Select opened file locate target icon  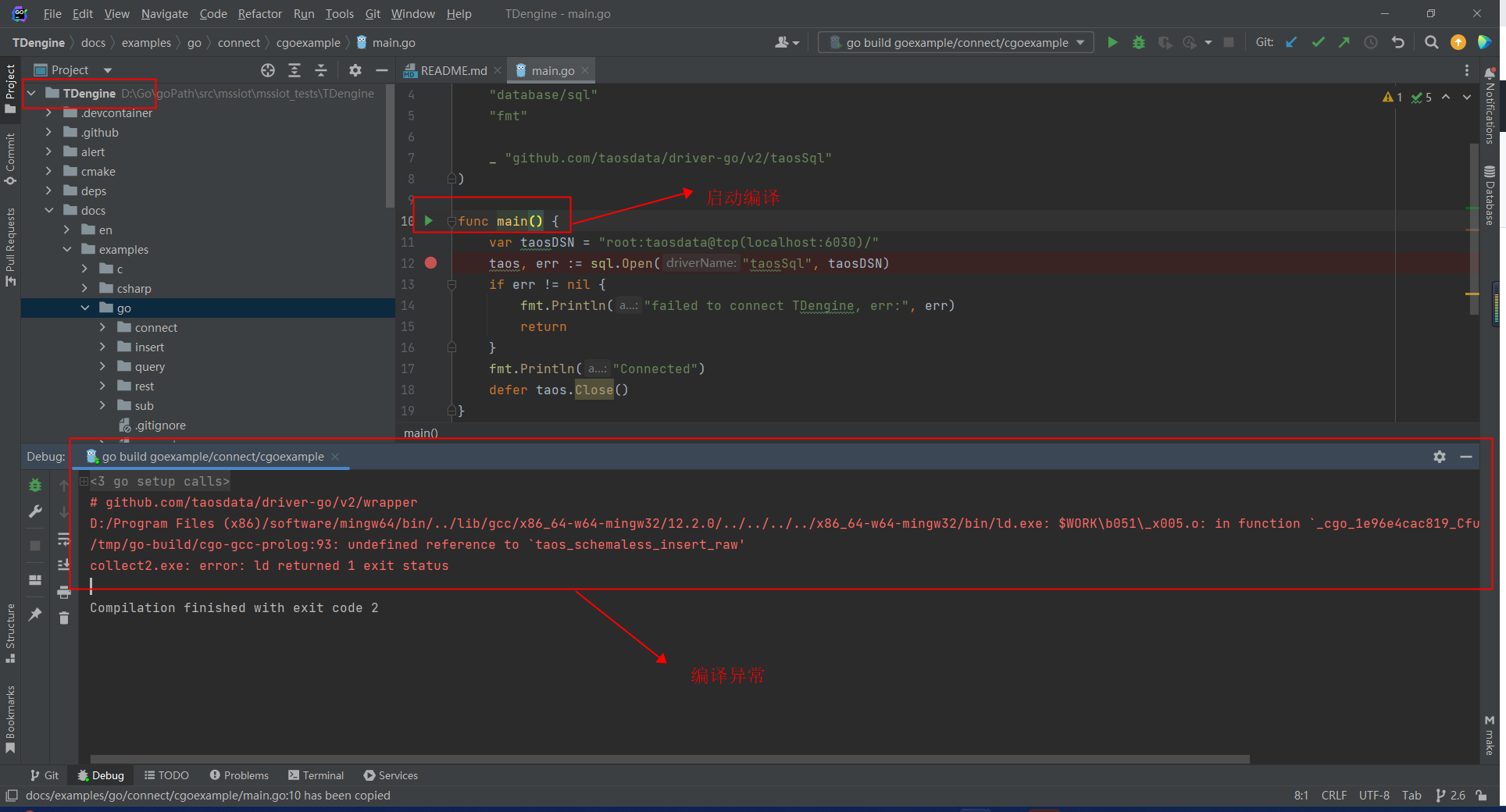[x=268, y=70]
